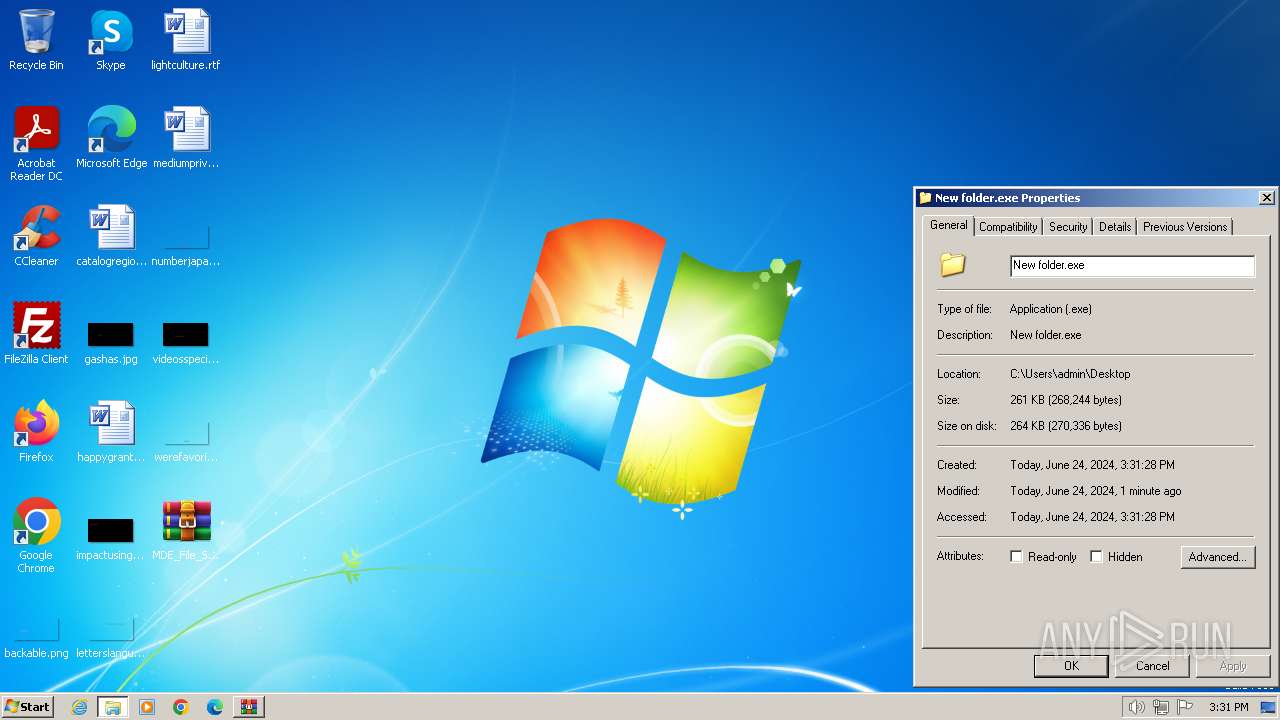Open Windows Media Player from taskbar
The image size is (1280, 720).
pos(147,707)
